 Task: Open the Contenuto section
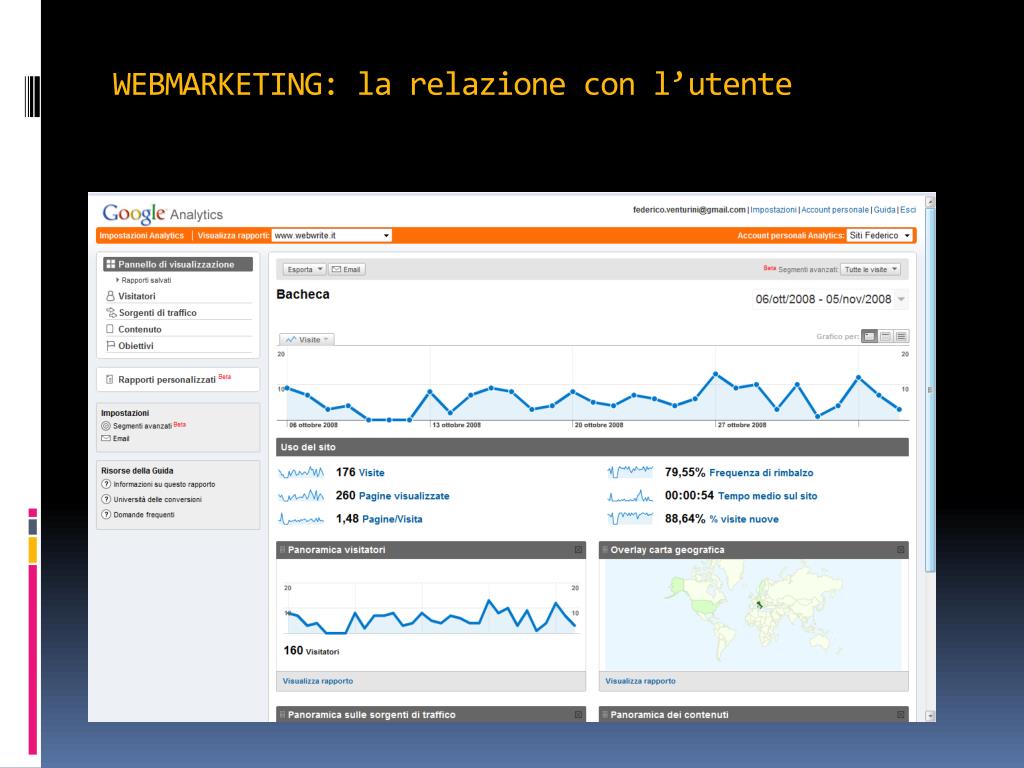click(140, 329)
